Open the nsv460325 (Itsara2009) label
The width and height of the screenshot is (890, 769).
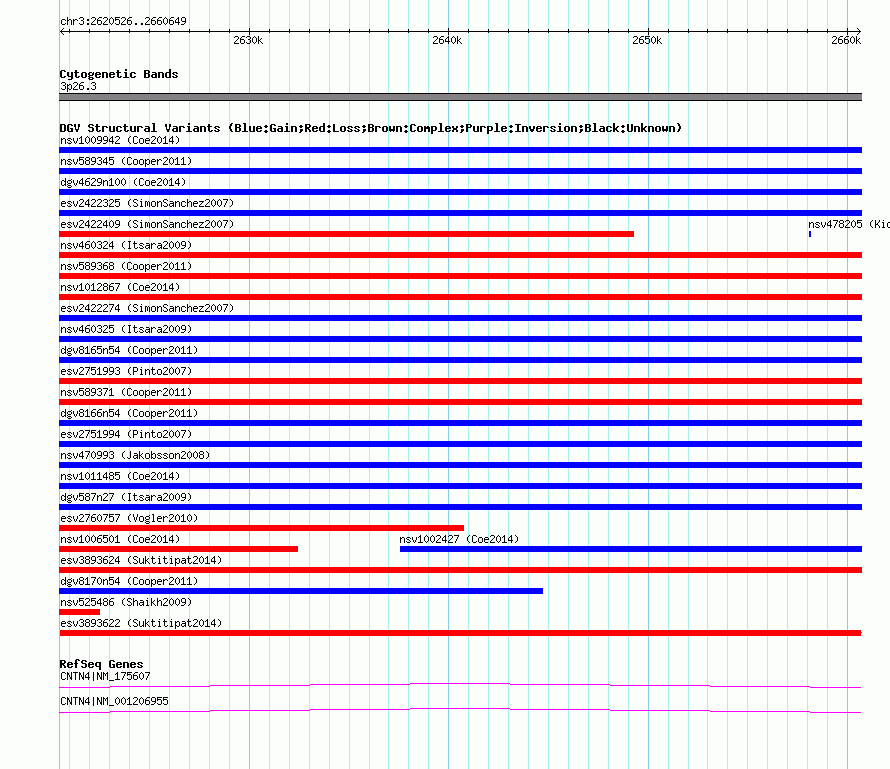126,329
